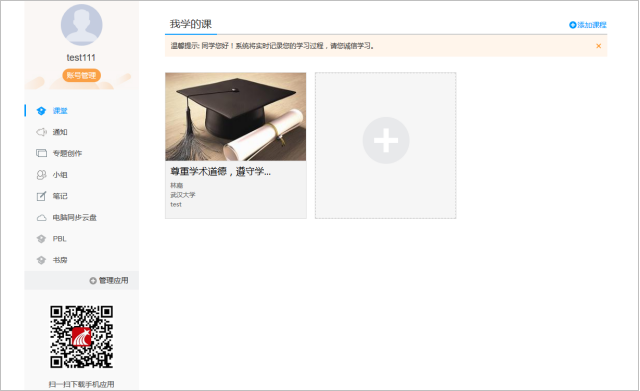Select the 专题创作 sidebar icon
640x391 pixels.
[41, 153]
